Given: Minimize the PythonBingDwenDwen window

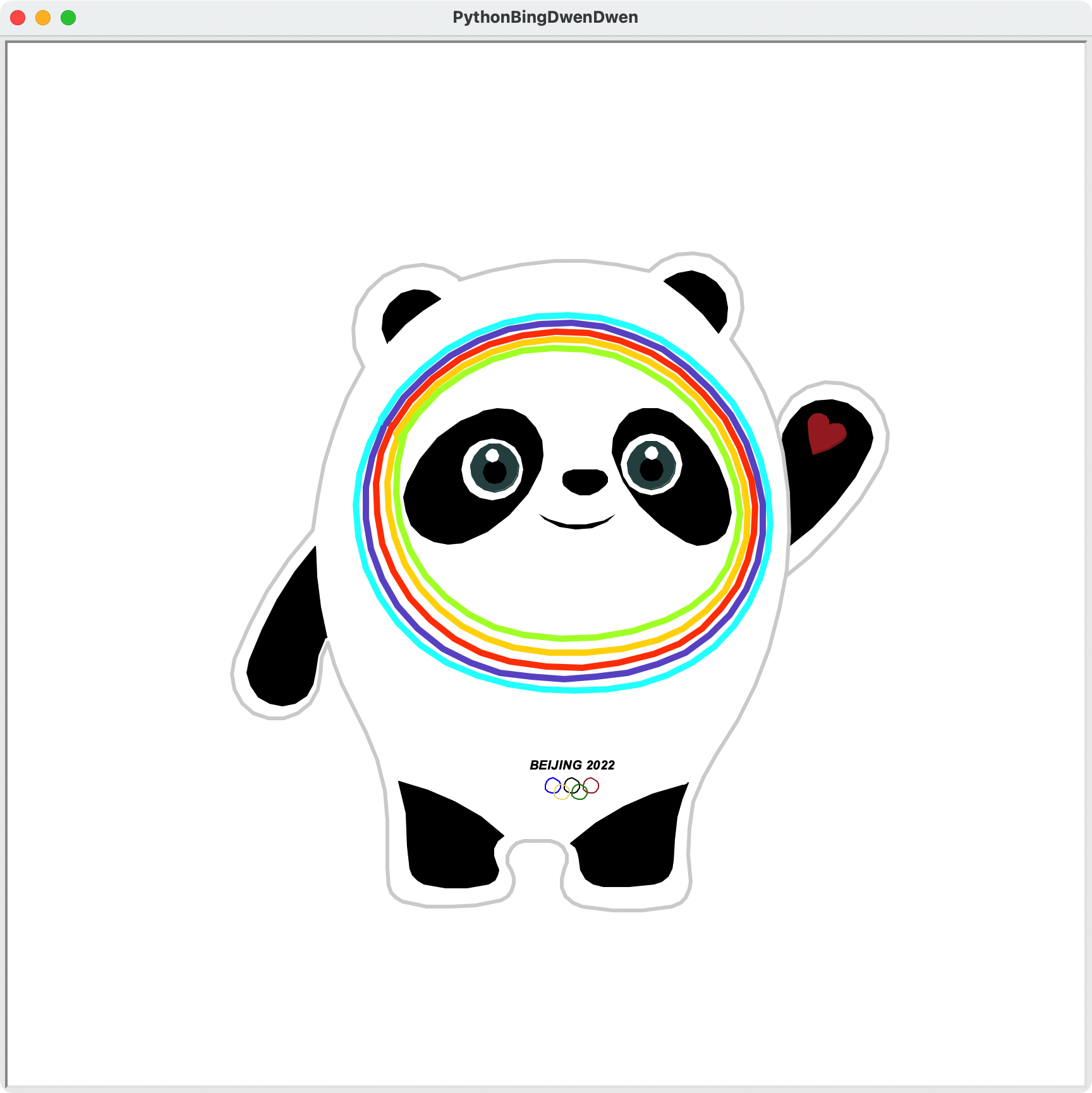Looking at the screenshot, I should 43,18.
